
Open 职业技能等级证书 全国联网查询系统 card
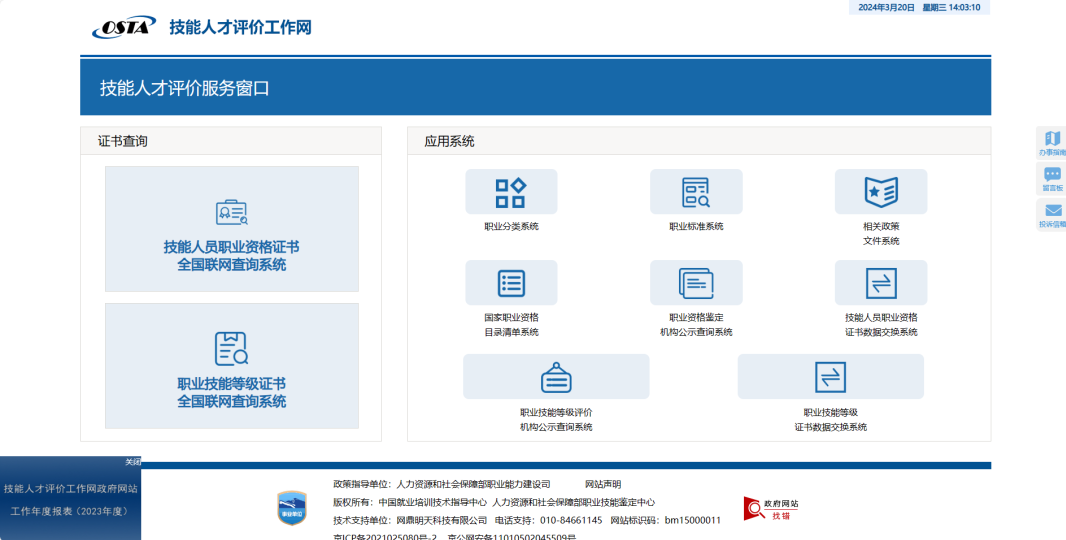tap(232, 366)
